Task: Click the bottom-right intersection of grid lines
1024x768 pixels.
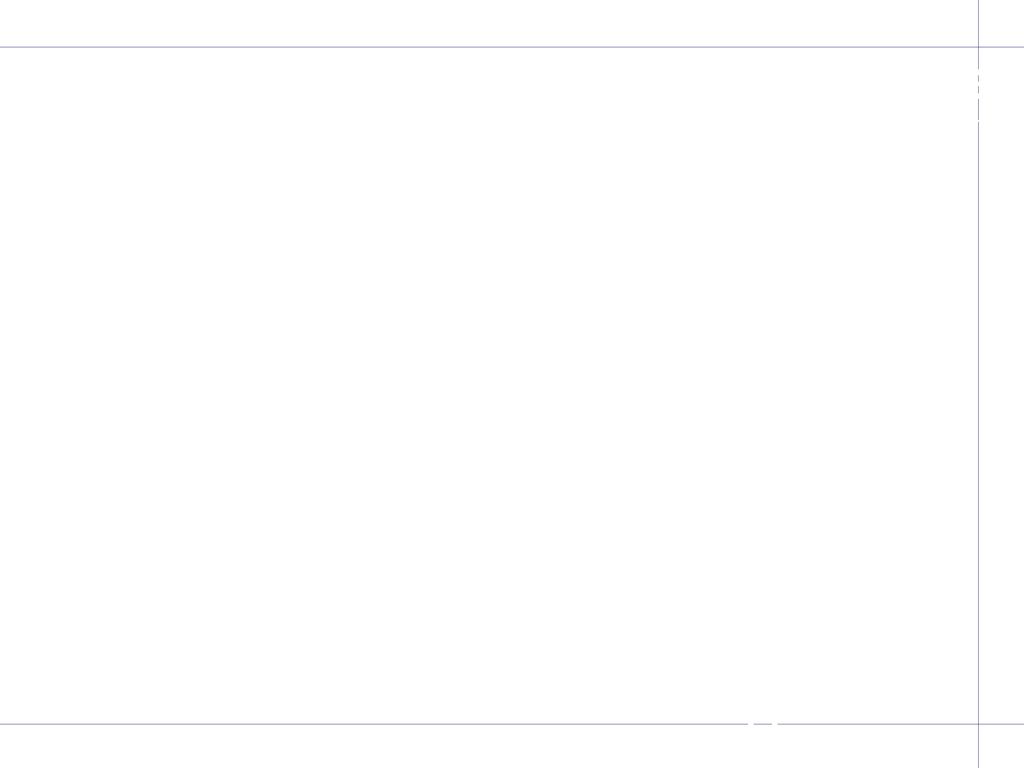Action: (978, 724)
